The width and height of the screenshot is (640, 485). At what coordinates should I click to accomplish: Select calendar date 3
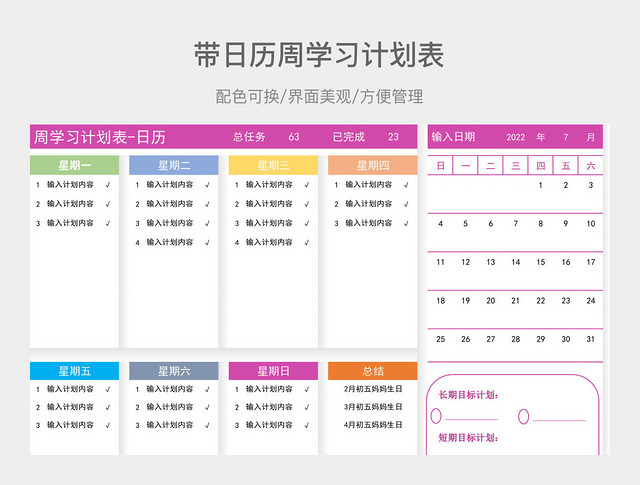pyautogui.click(x=591, y=185)
